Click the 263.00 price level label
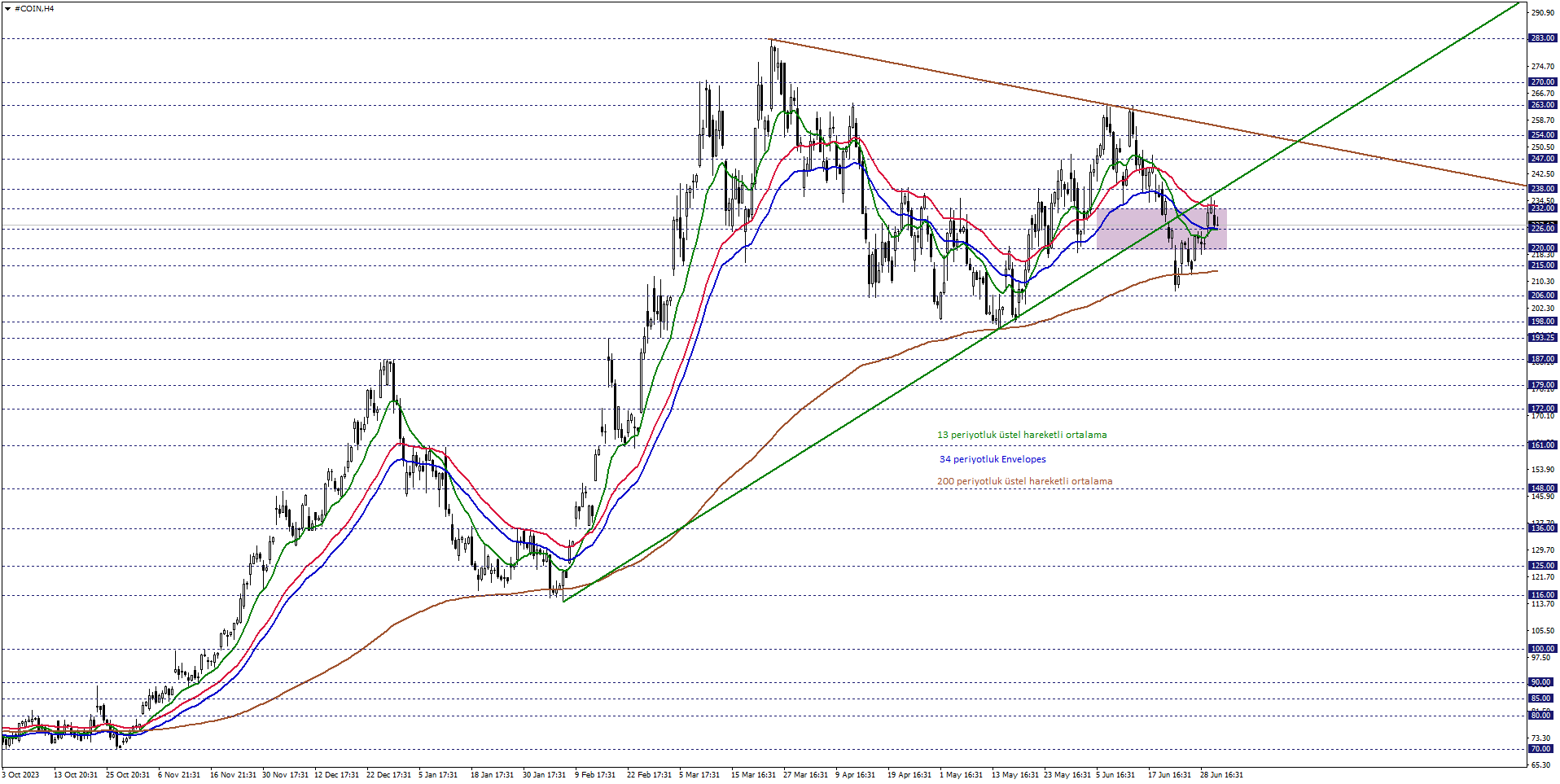 point(1542,105)
